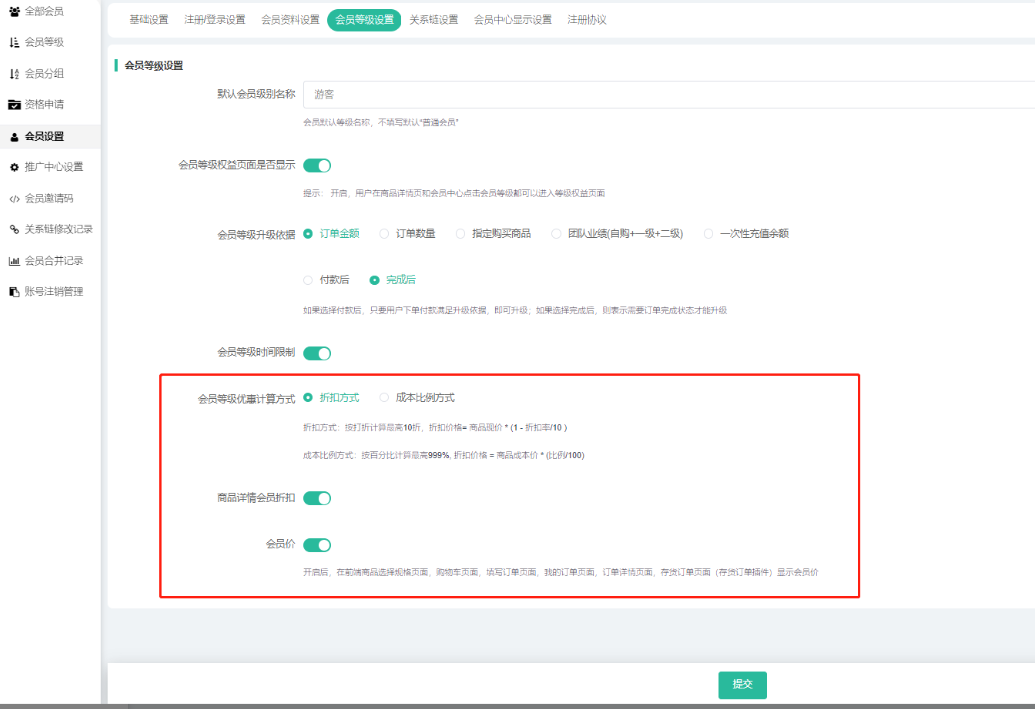Click the 会员合并记录 chart icon
Viewport: 1035px width, 709px height.
tap(14, 261)
